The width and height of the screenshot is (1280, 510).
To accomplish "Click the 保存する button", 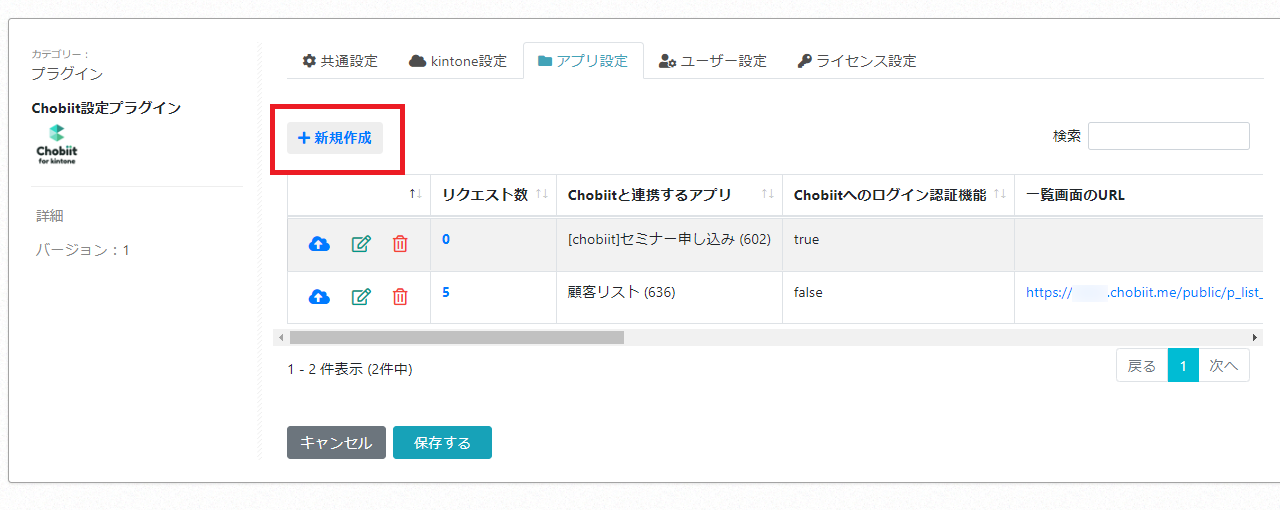I will click(x=442, y=443).
